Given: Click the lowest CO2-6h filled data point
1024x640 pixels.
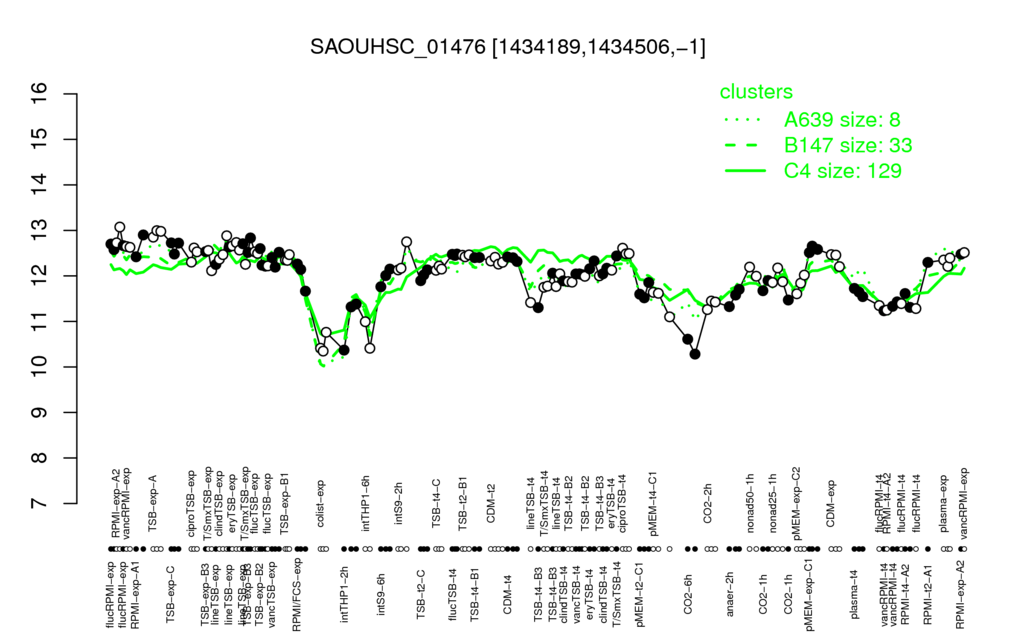Looking at the screenshot, I should (x=696, y=354).
